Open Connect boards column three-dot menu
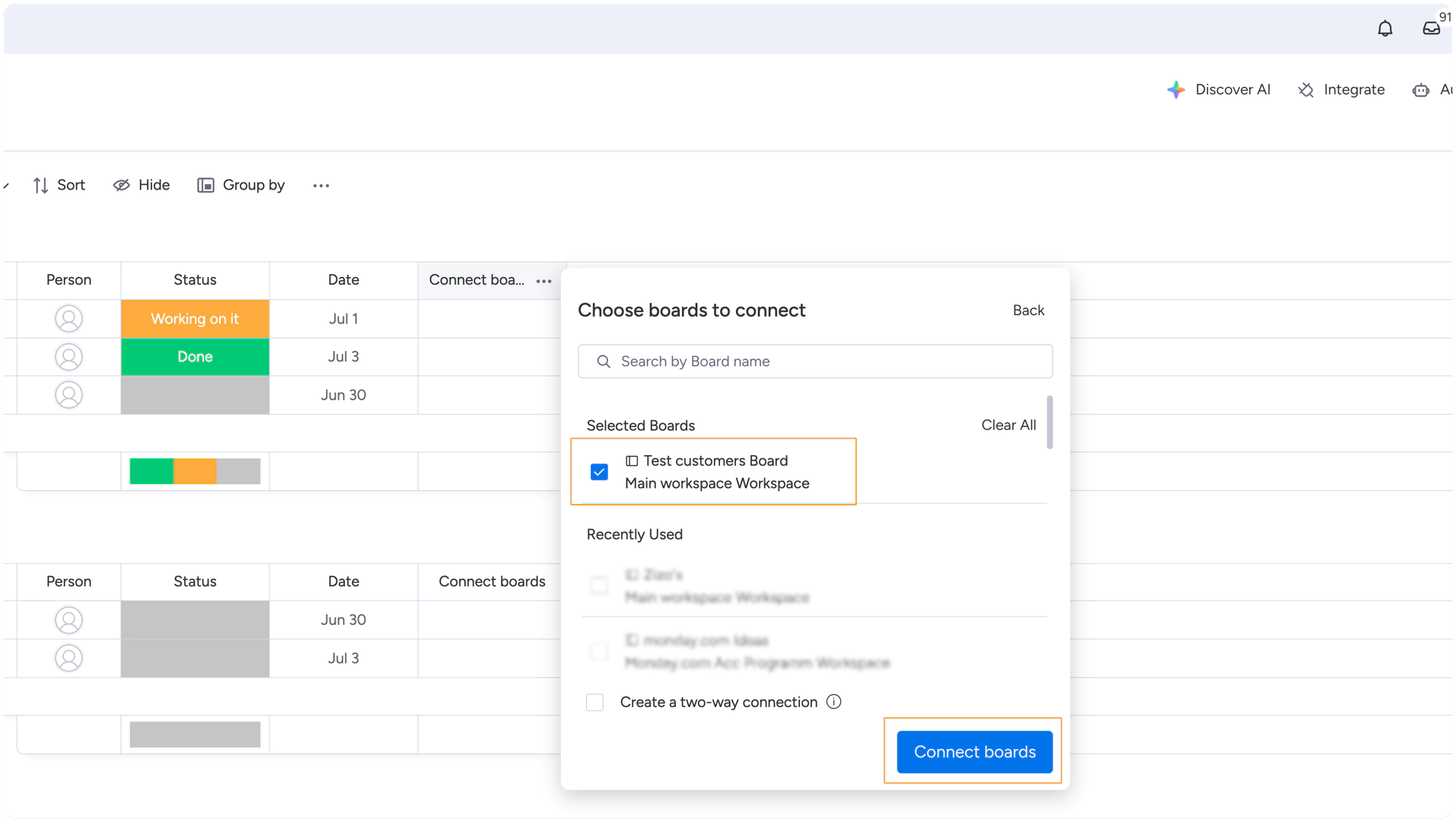 click(543, 281)
